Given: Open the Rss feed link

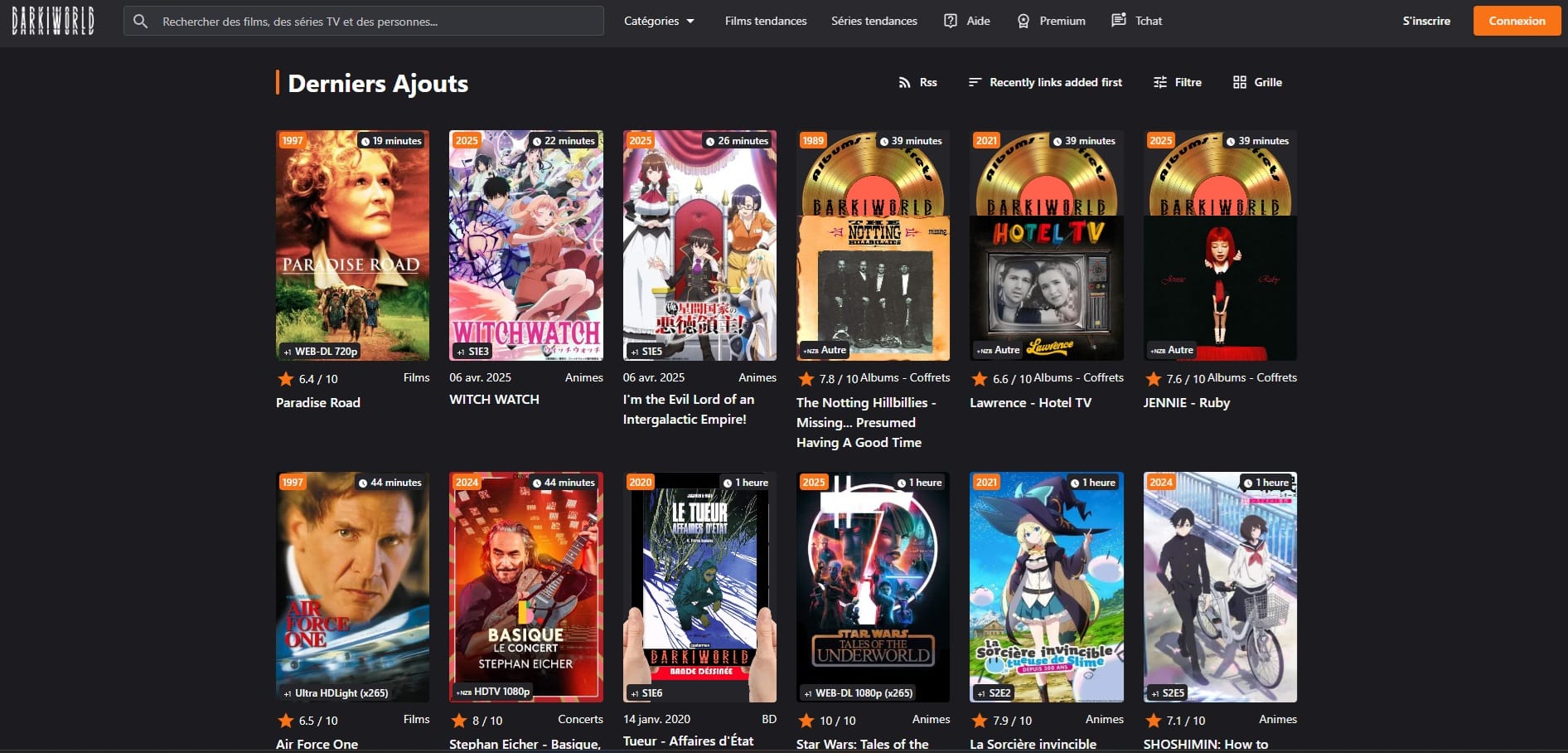Looking at the screenshot, I should click(918, 82).
